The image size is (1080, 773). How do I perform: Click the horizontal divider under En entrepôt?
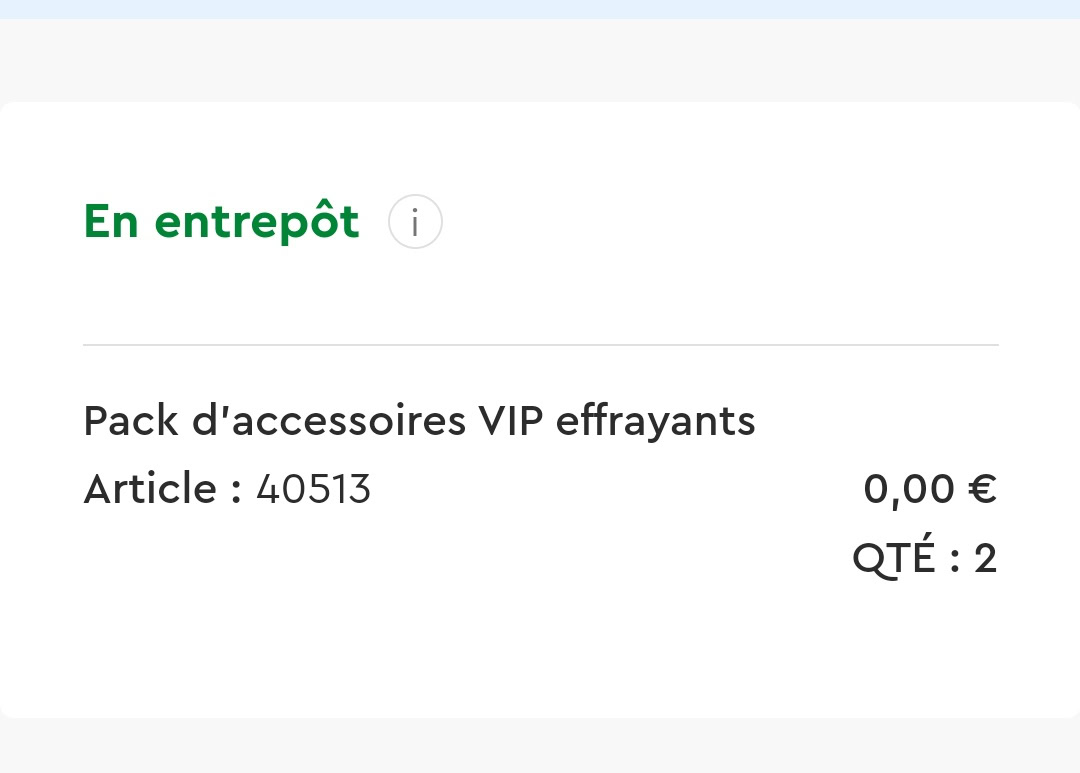540,345
